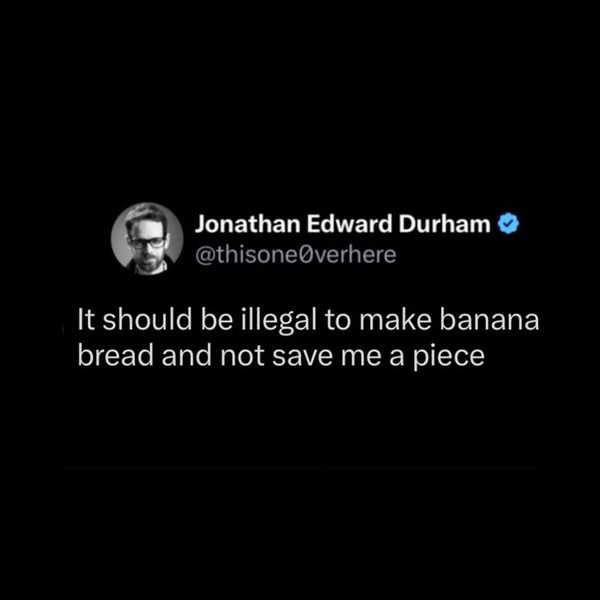Open Jonathan Edward Durham's profile picture
The image size is (600, 600).
[147, 239]
